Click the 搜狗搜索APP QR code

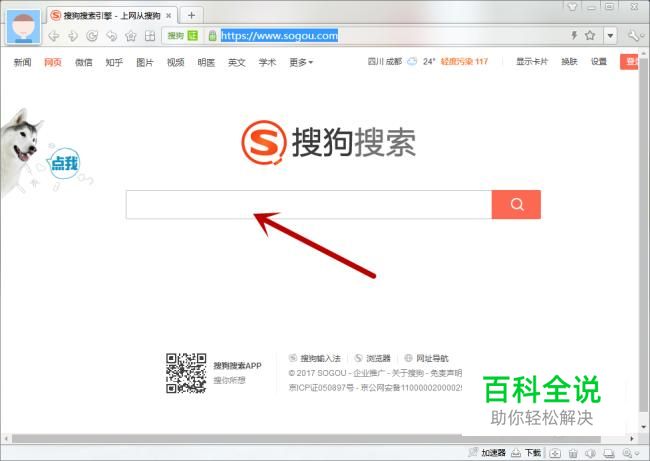(186, 373)
